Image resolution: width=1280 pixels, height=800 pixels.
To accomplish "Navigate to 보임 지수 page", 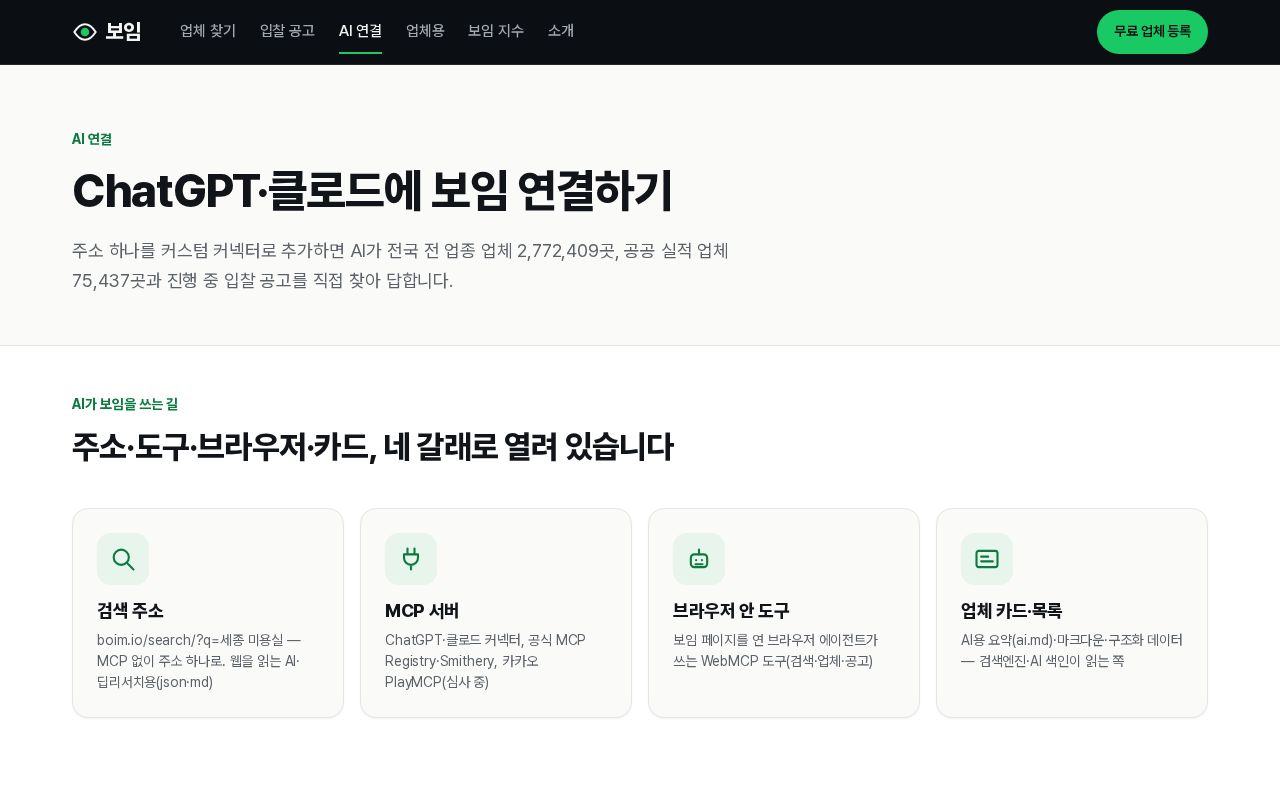I will (x=496, y=31).
